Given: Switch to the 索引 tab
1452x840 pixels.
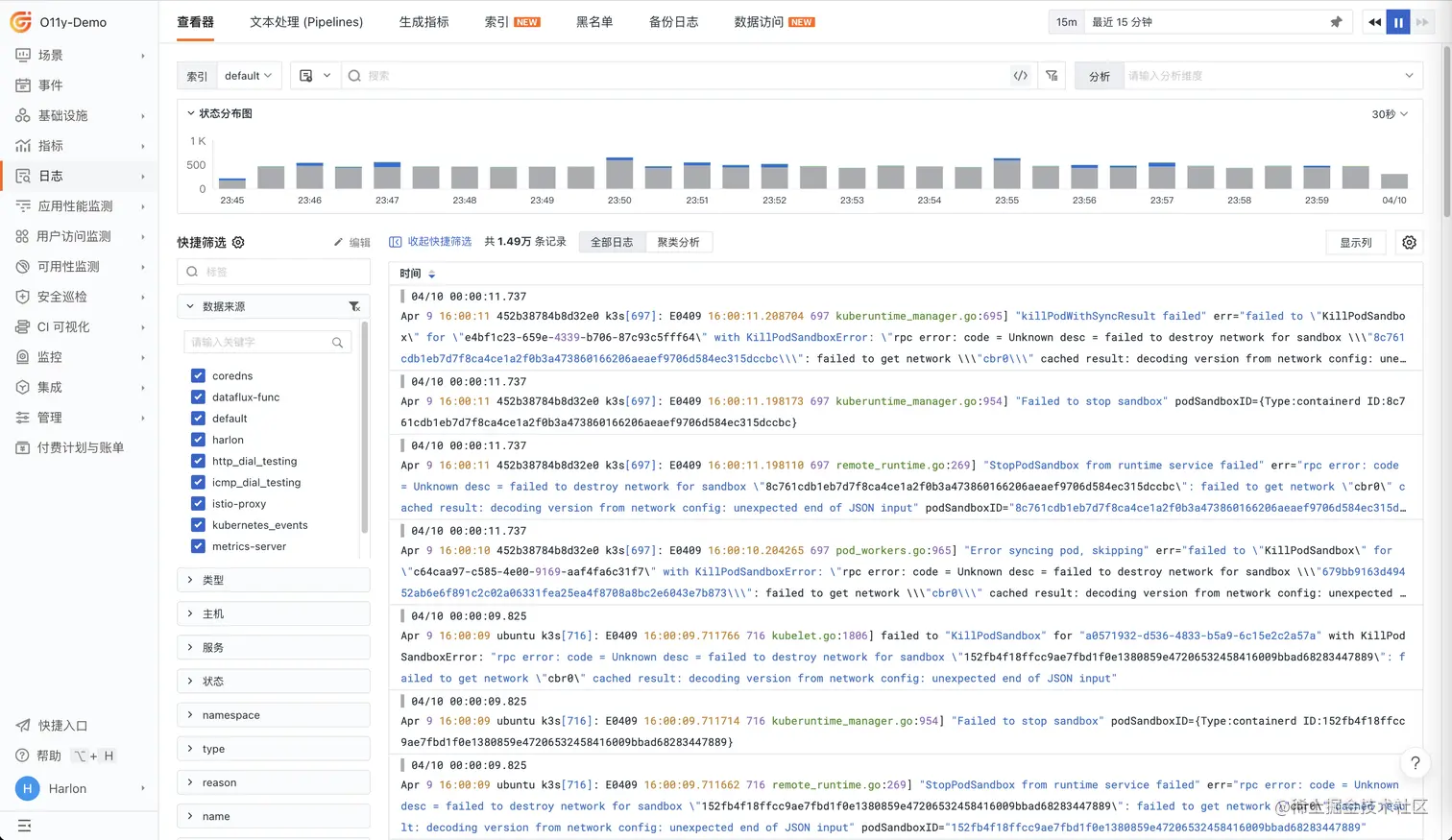Looking at the screenshot, I should click(x=512, y=22).
